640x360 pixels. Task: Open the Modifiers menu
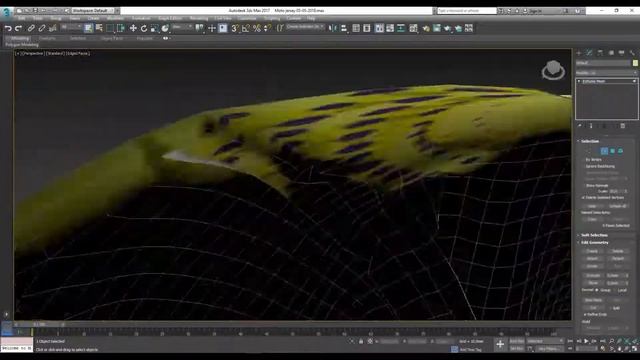(115, 18)
